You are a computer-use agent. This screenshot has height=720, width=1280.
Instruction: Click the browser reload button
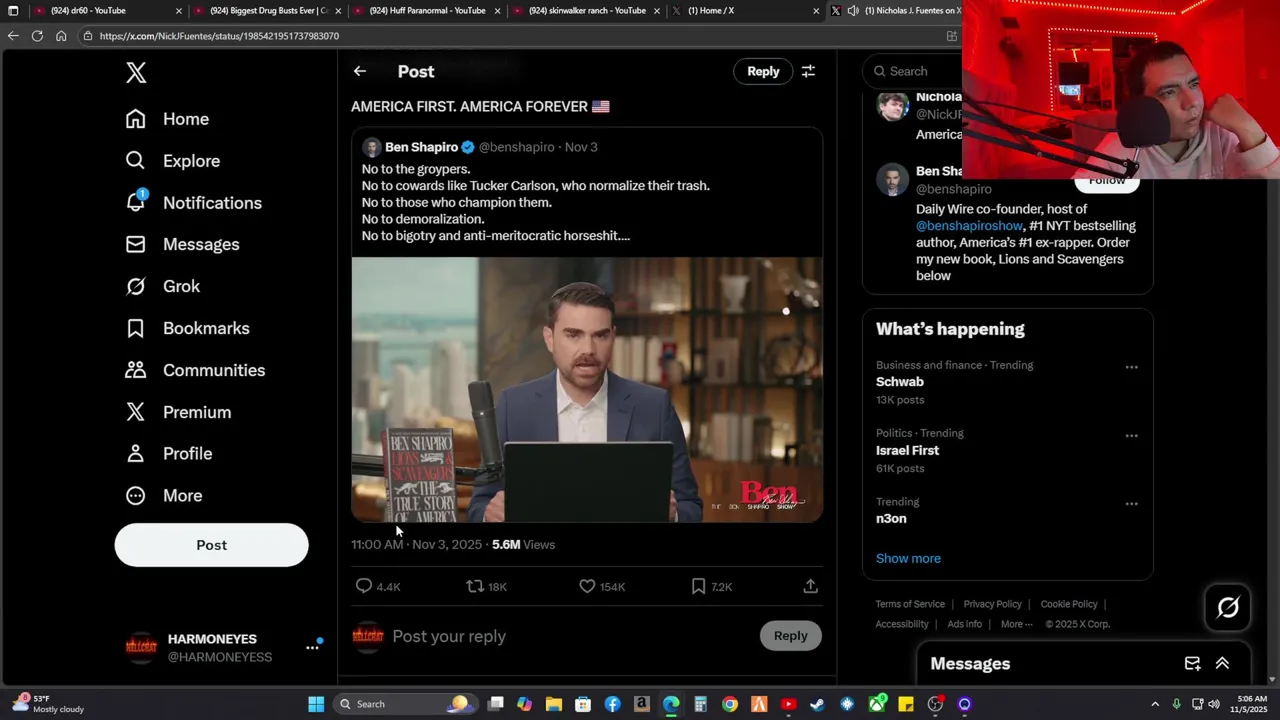coord(37,36)
